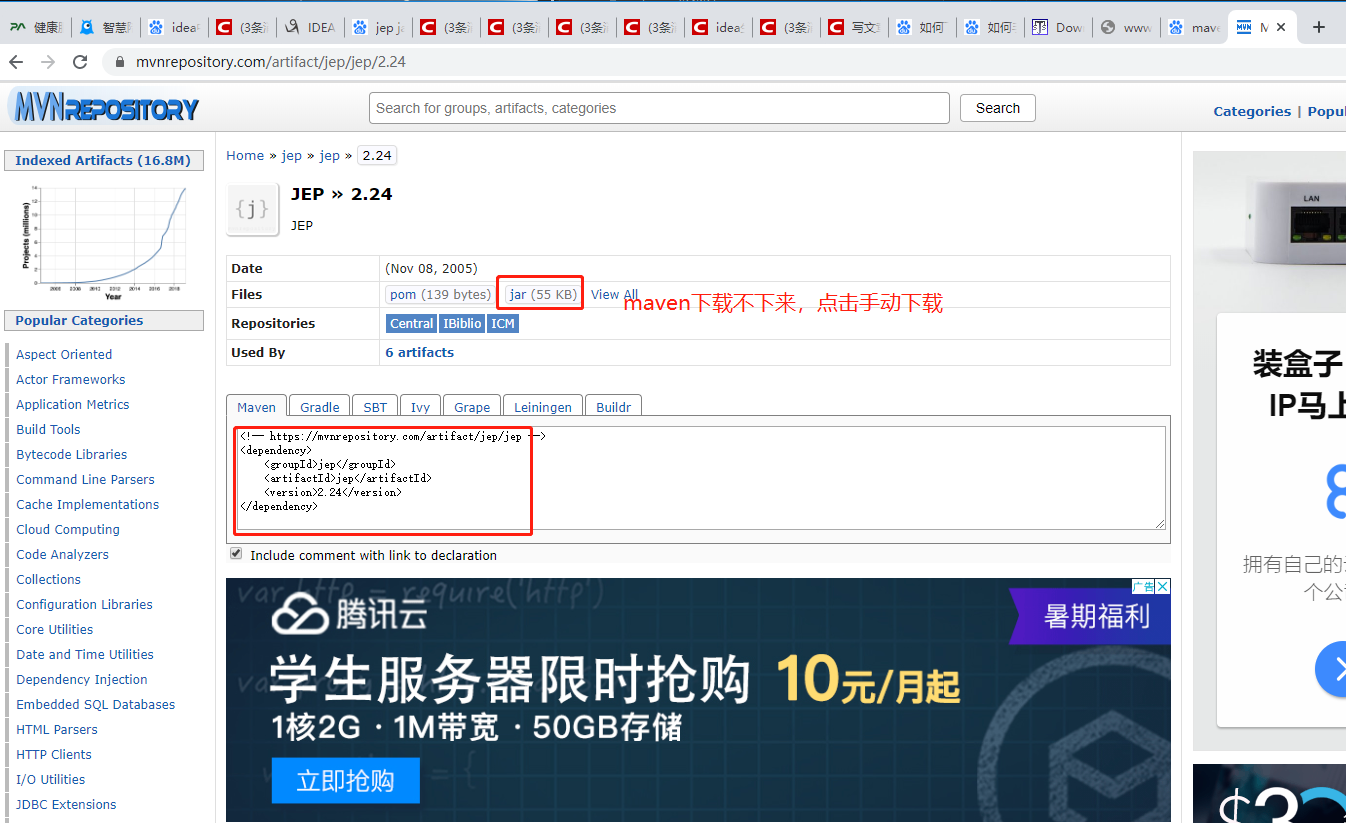1346x823 pixels.
Task: Close the Tencent Cloud ad via its X icon
Action: 1162,585
